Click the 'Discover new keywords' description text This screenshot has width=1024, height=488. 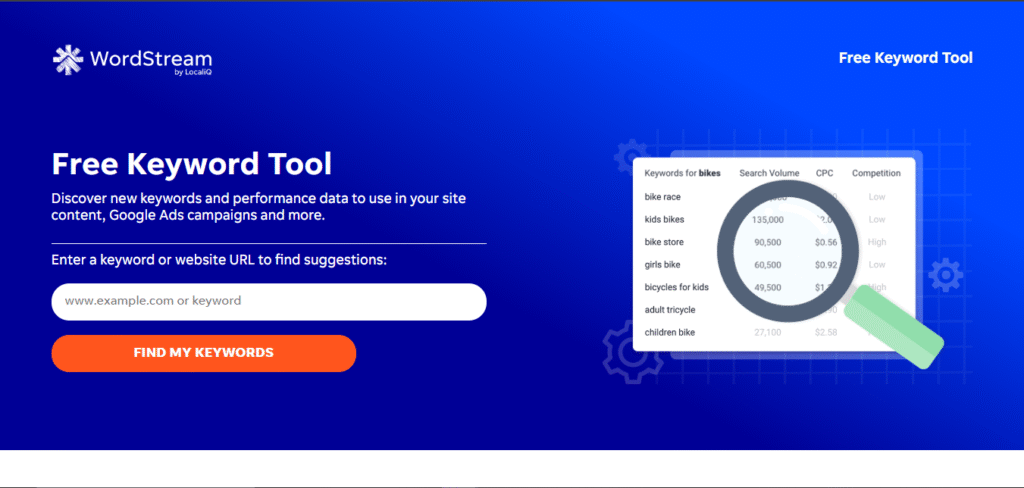[x=259, y=206]
